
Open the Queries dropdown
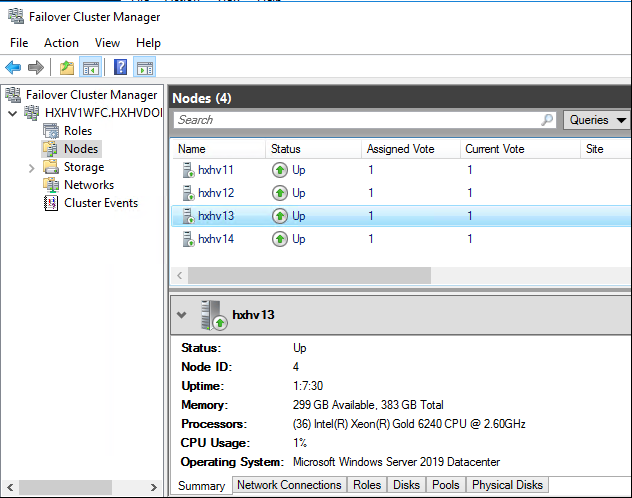pos(597,120)
